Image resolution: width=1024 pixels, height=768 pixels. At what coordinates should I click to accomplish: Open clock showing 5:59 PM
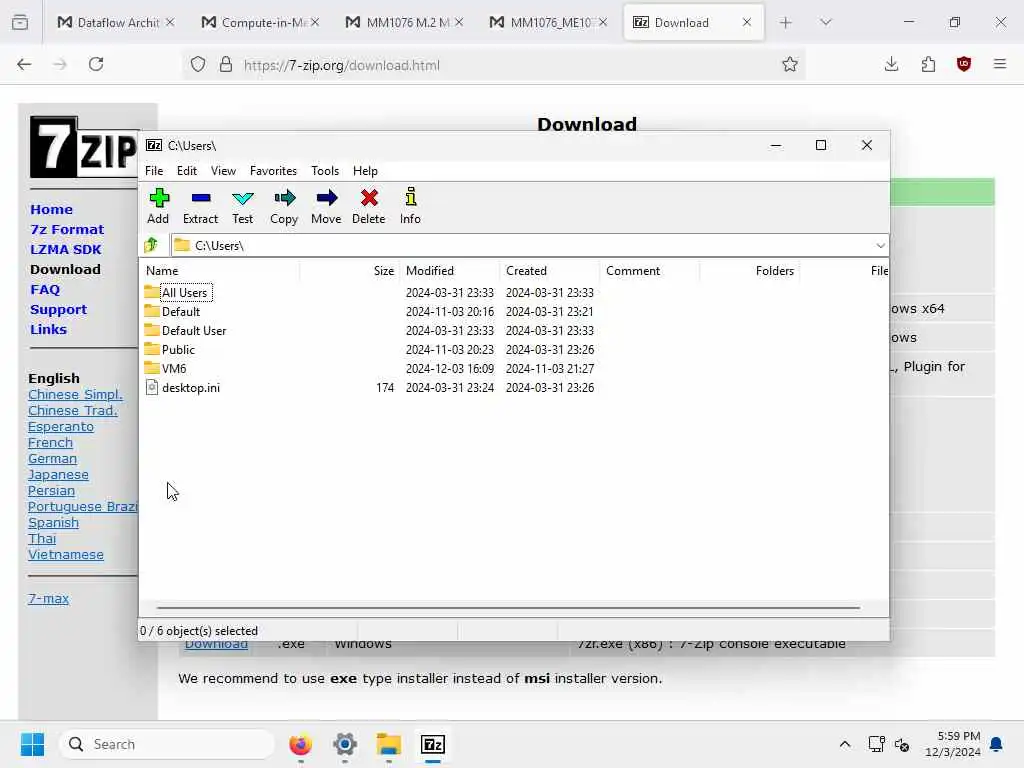point(953,744)
